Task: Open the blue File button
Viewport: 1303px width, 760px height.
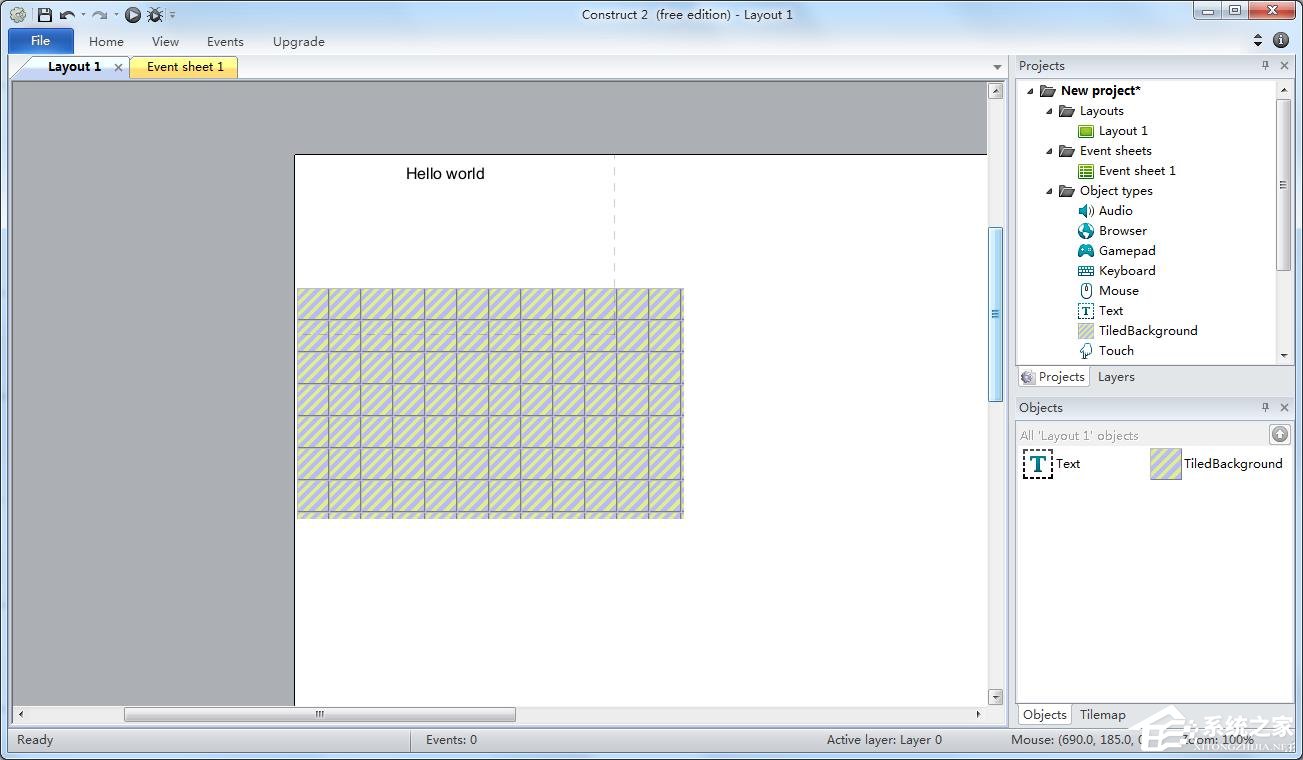Action: (41, 41)
